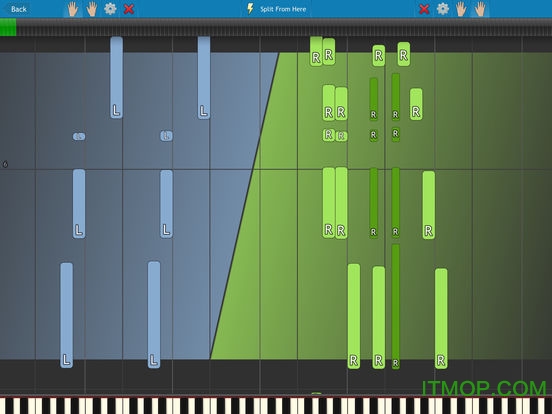
Task: Click the green played portion of the song progress bar
Action: (8, 27)
